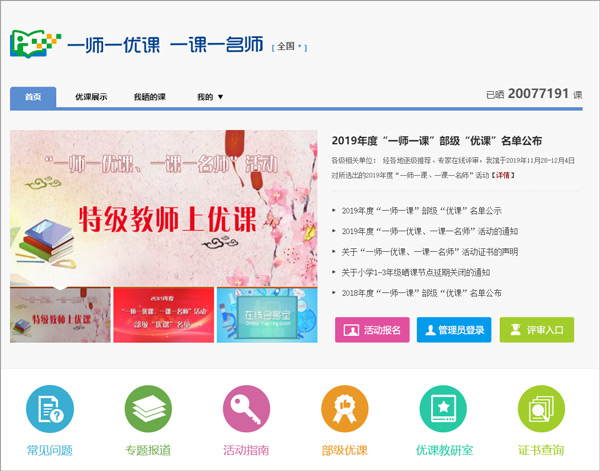The height and width of the screenshot is (471, 600).
Task: Open the 常见问题 circle icon
Action: coord(50,409)
